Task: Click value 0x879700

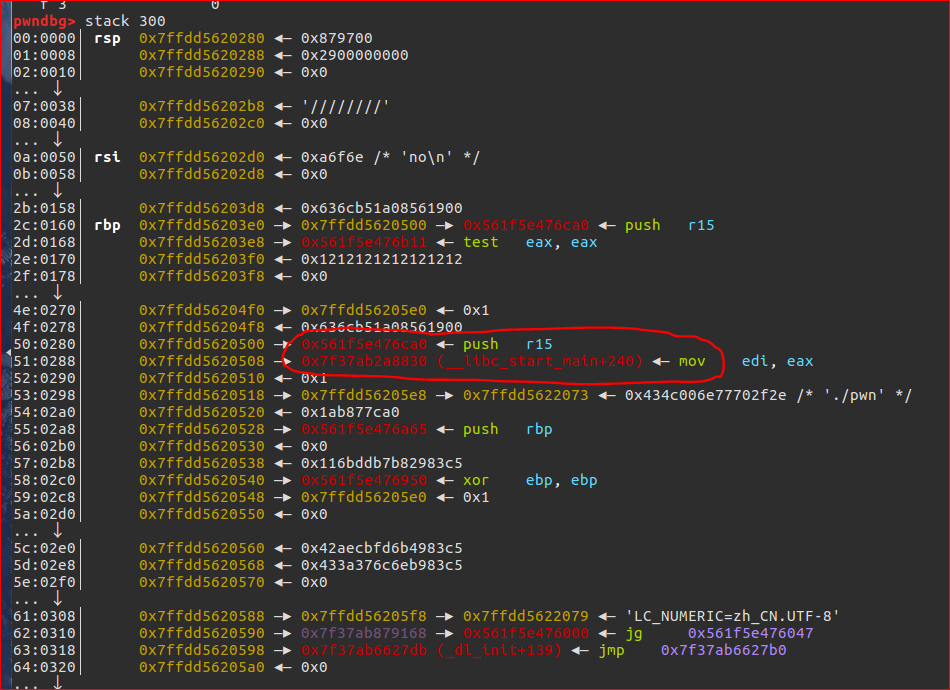Action: tap(337, 38)
